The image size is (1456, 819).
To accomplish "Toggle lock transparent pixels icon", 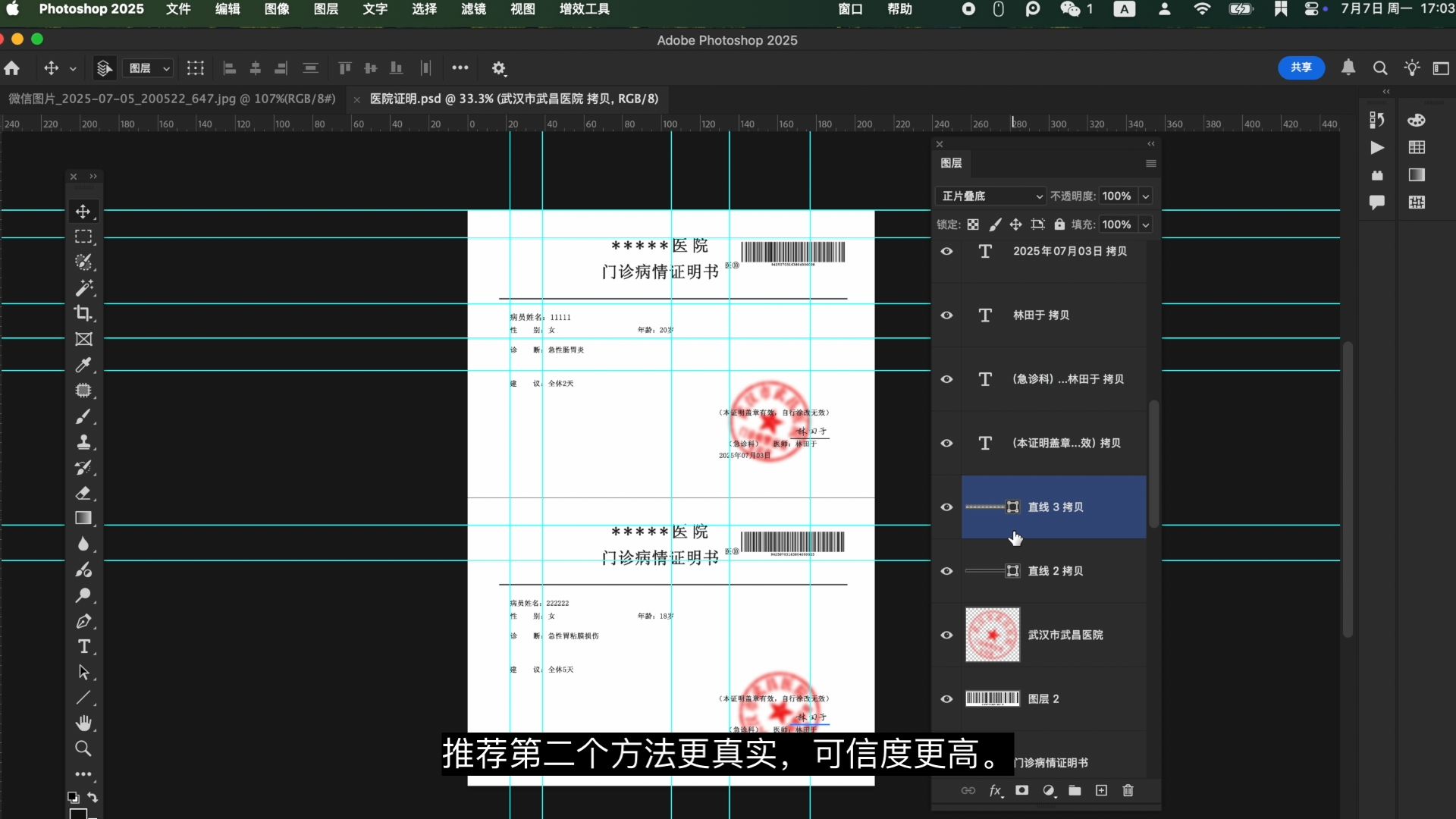I will (x=973, y=224).
